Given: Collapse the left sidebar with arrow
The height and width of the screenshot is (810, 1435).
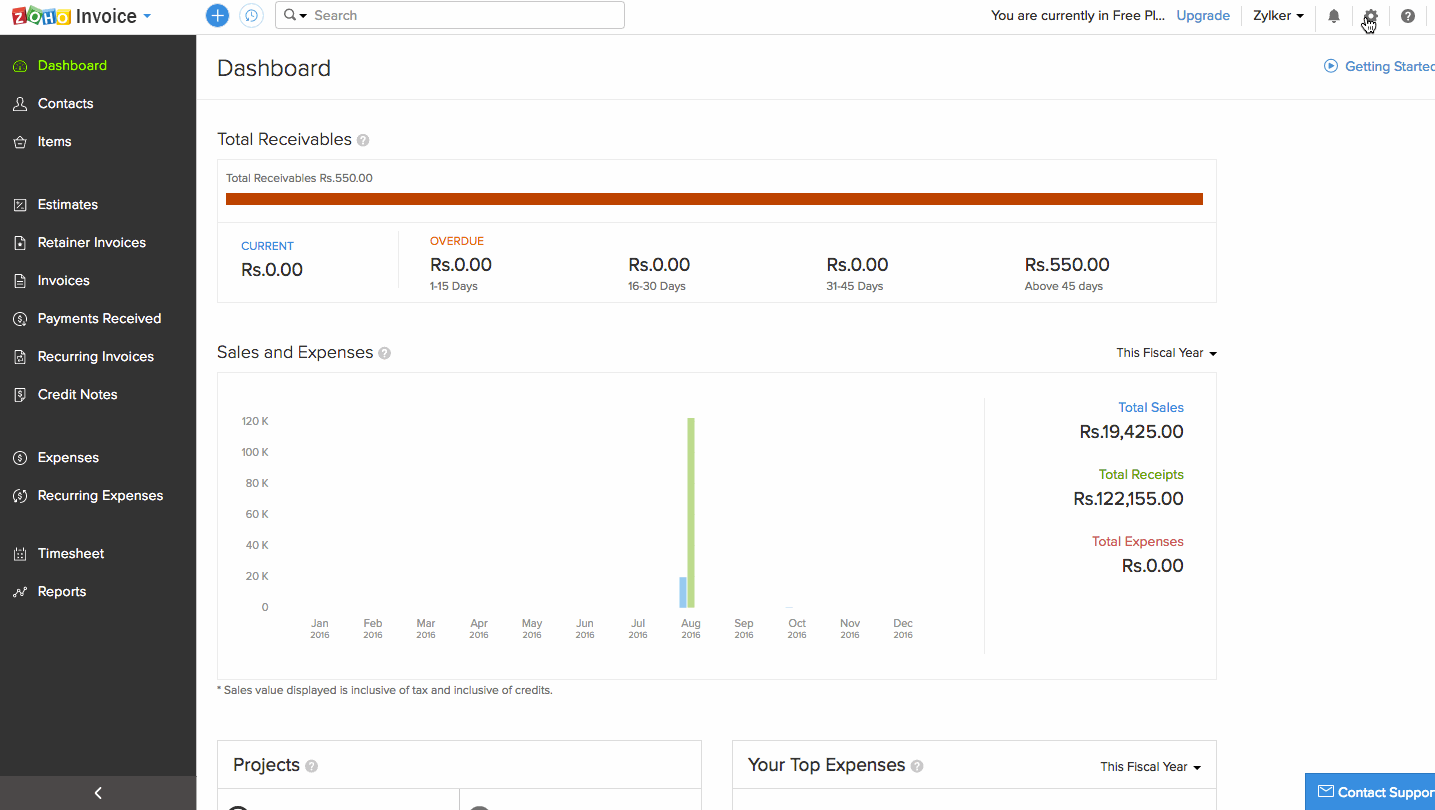Looking at the screenshot, I should 98,793.
